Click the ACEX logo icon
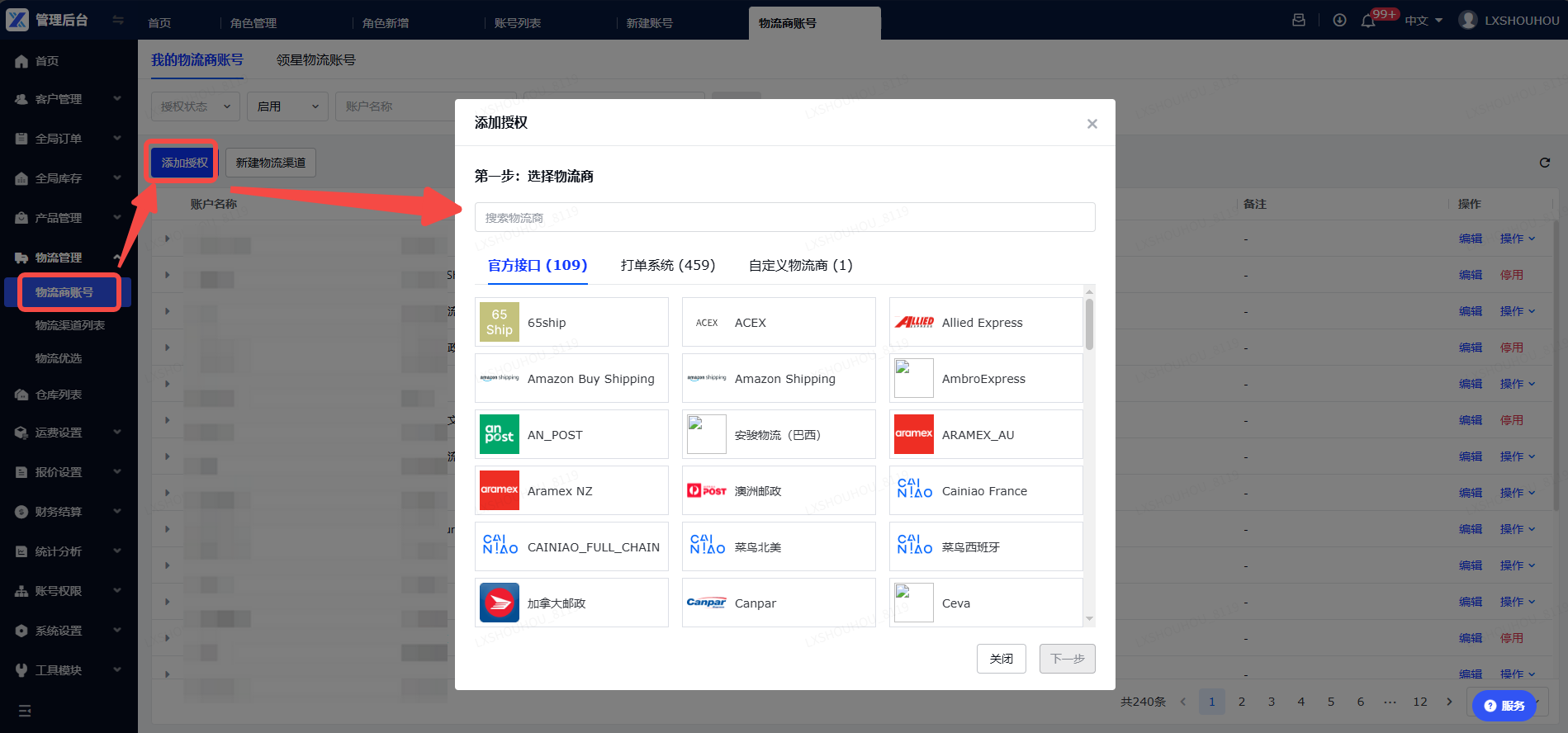Screen dimensions: 1568x733 point(707,323)
